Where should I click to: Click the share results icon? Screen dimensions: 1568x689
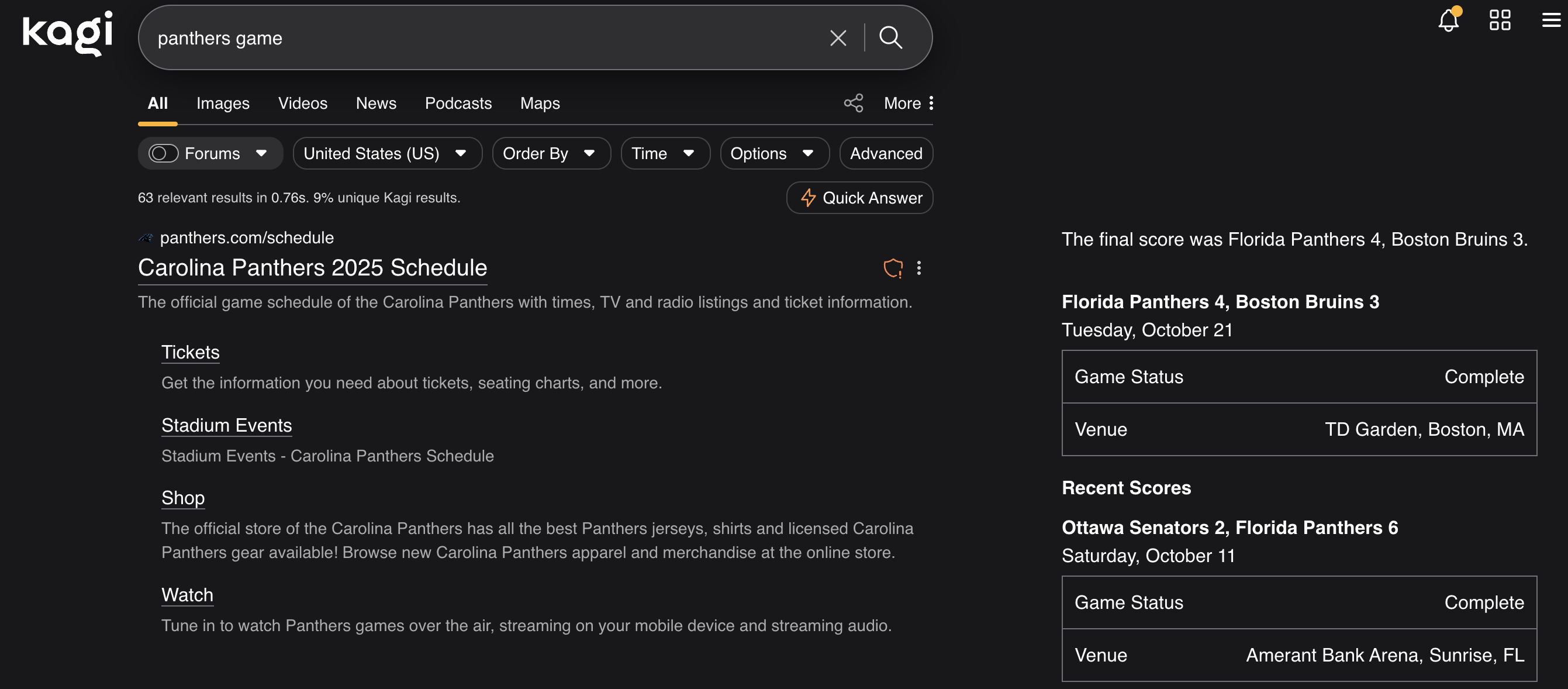(854, 103)
